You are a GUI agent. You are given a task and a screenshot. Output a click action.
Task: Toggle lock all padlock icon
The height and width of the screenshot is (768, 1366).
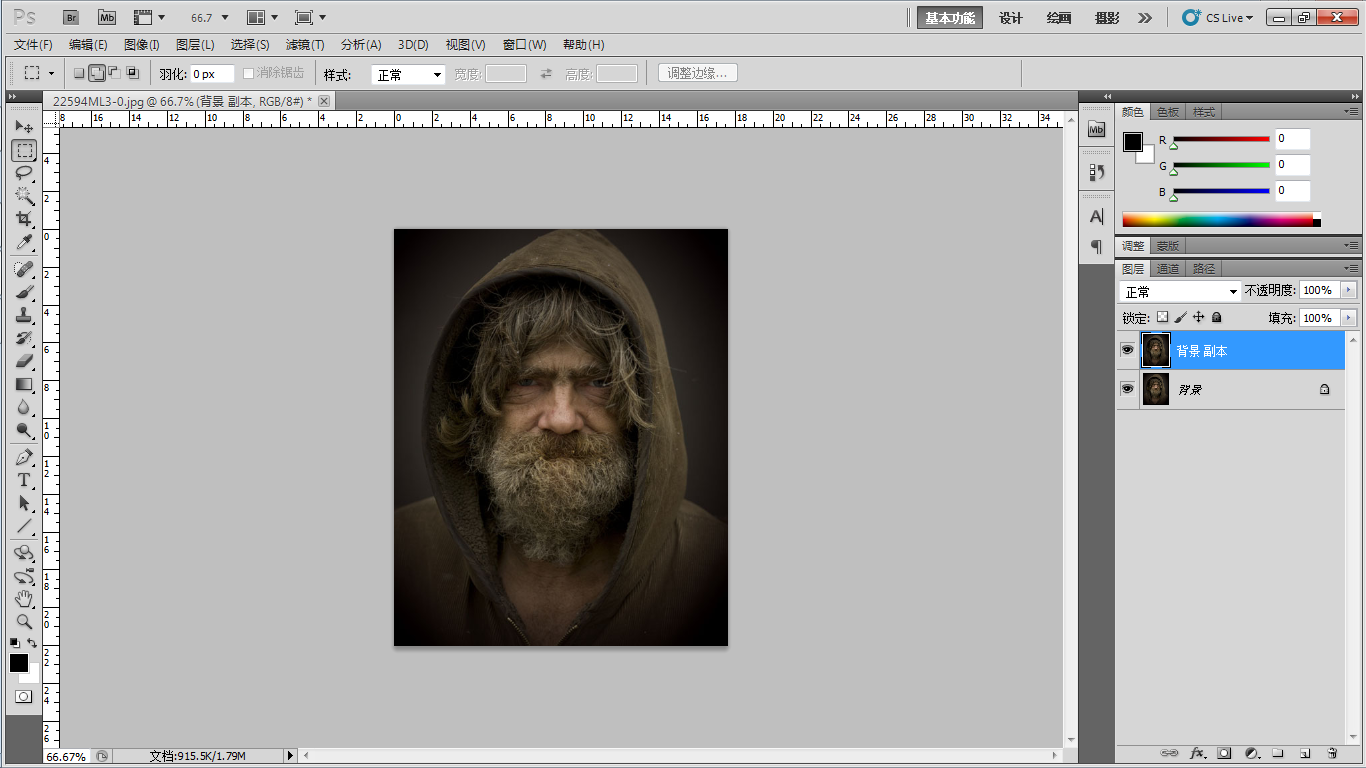point(1217,317)
